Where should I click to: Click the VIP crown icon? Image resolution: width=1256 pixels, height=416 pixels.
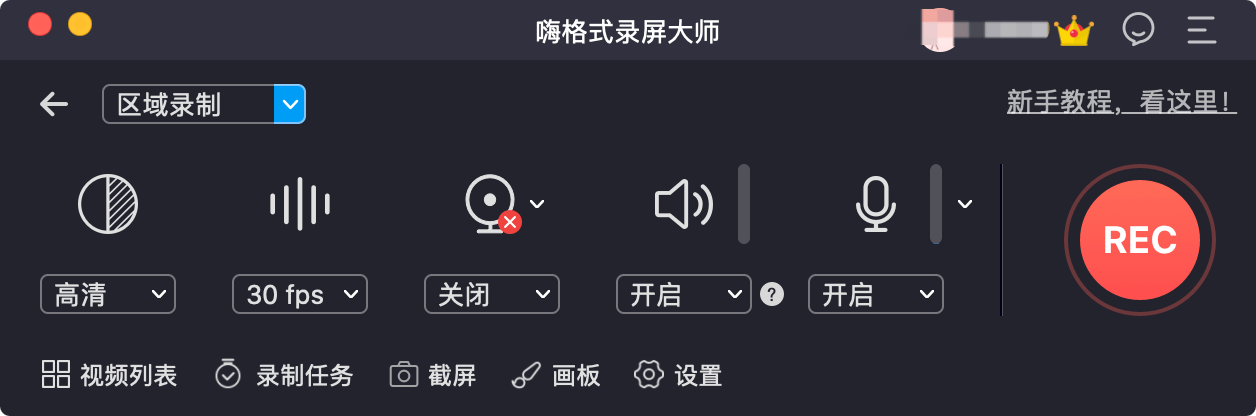(1074, 30)
